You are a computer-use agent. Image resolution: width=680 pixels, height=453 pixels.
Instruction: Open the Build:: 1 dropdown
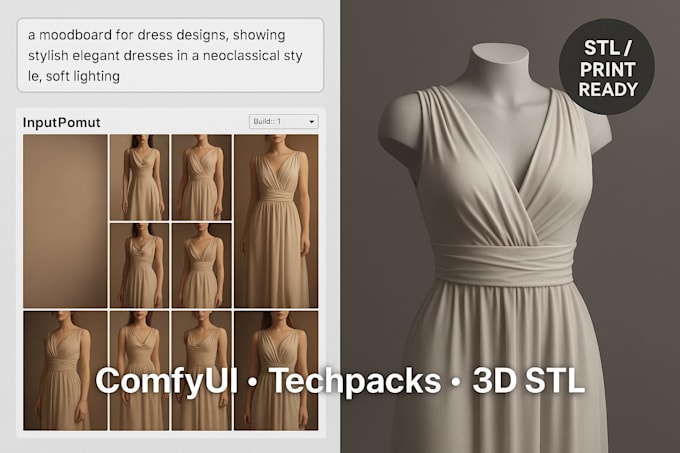tap(284, 121)
